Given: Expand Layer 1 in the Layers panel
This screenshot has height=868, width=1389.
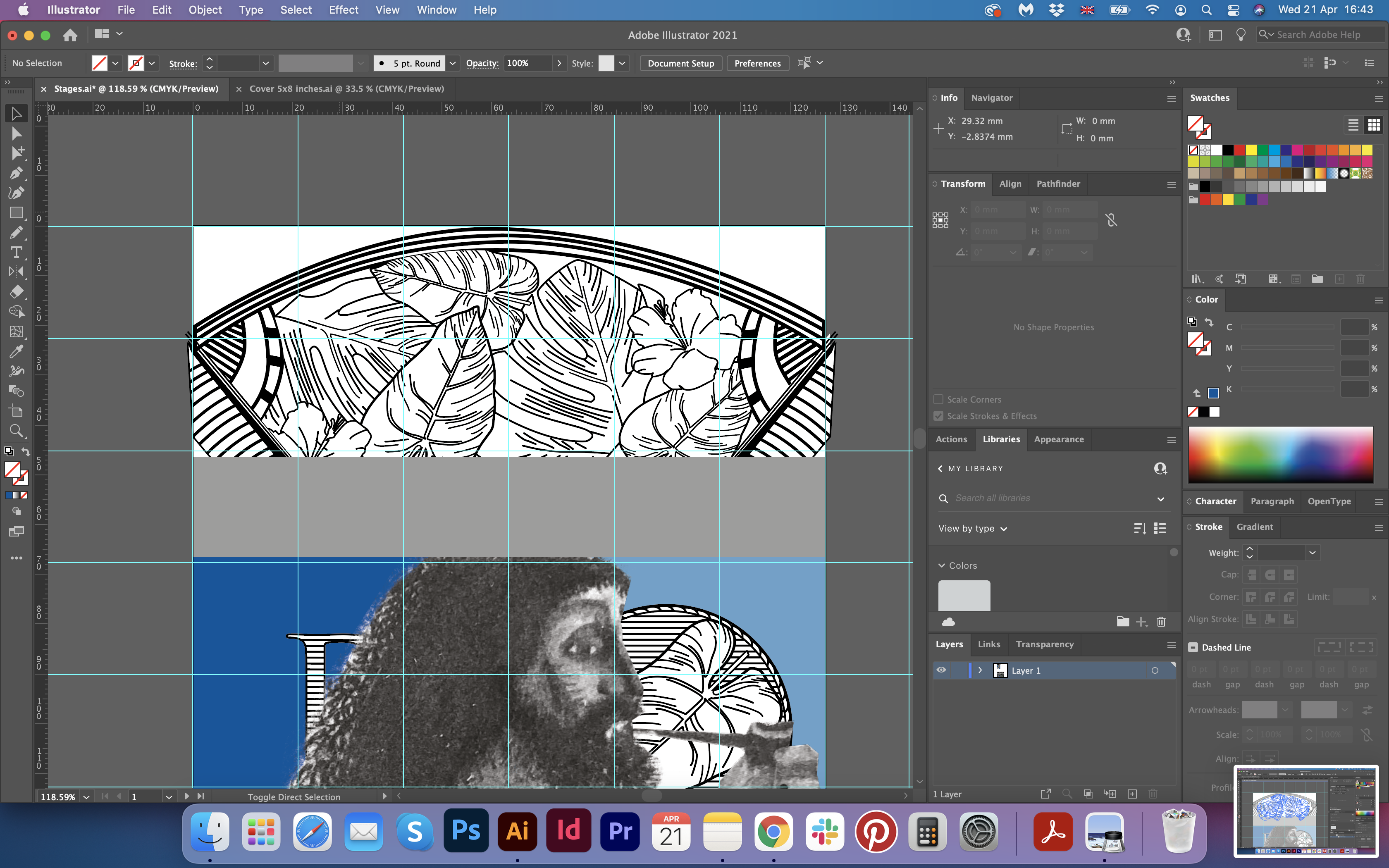Looking at the screenshot, I should 980,670.
